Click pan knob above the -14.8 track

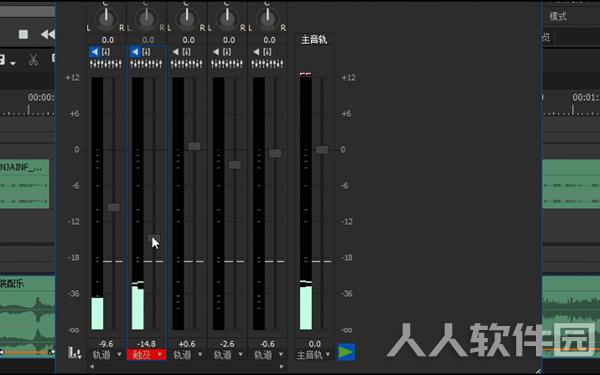[x=146, y=18]
